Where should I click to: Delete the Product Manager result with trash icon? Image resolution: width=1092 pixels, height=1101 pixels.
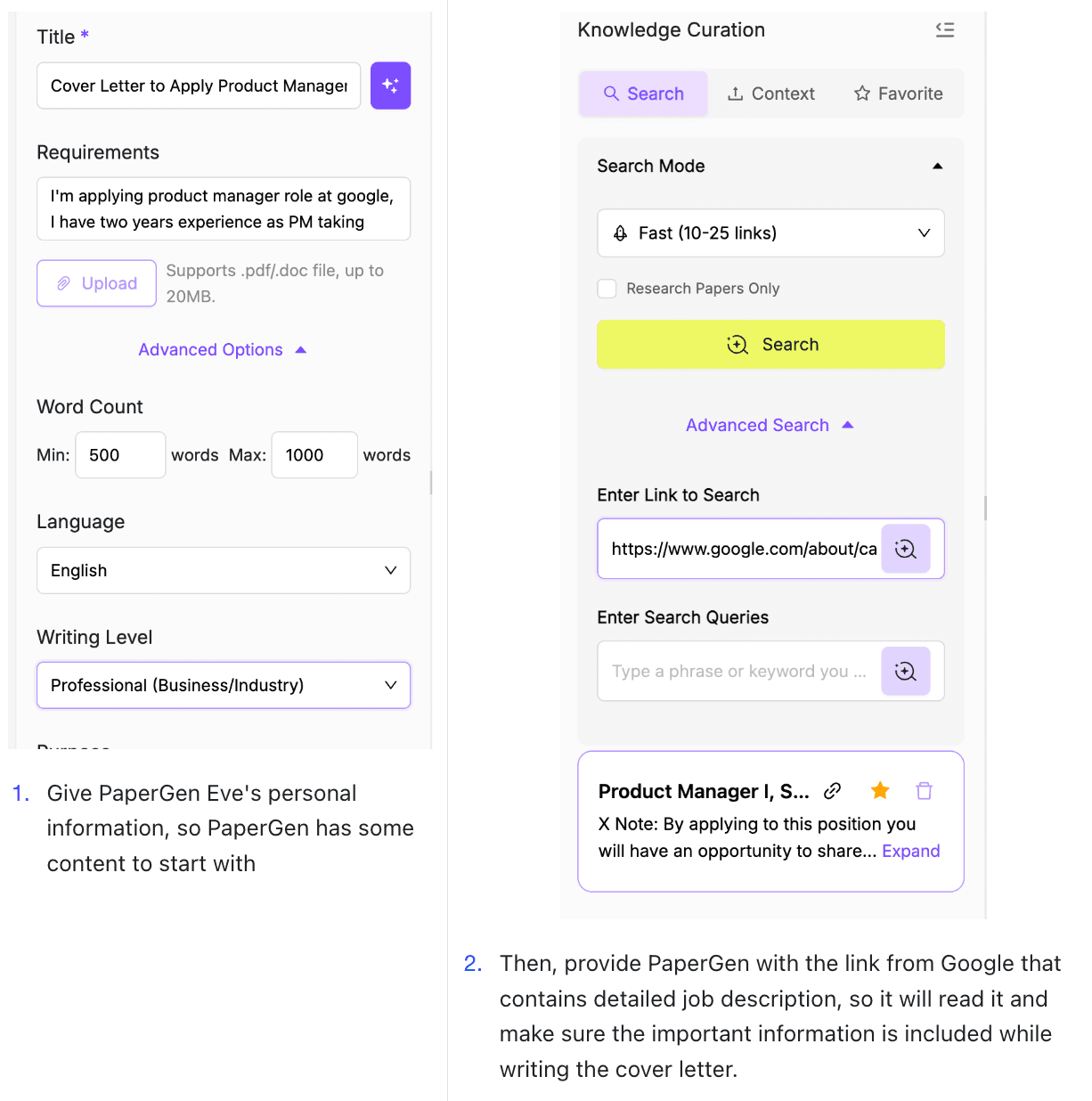pyautogui.click(x=924, y=790)
